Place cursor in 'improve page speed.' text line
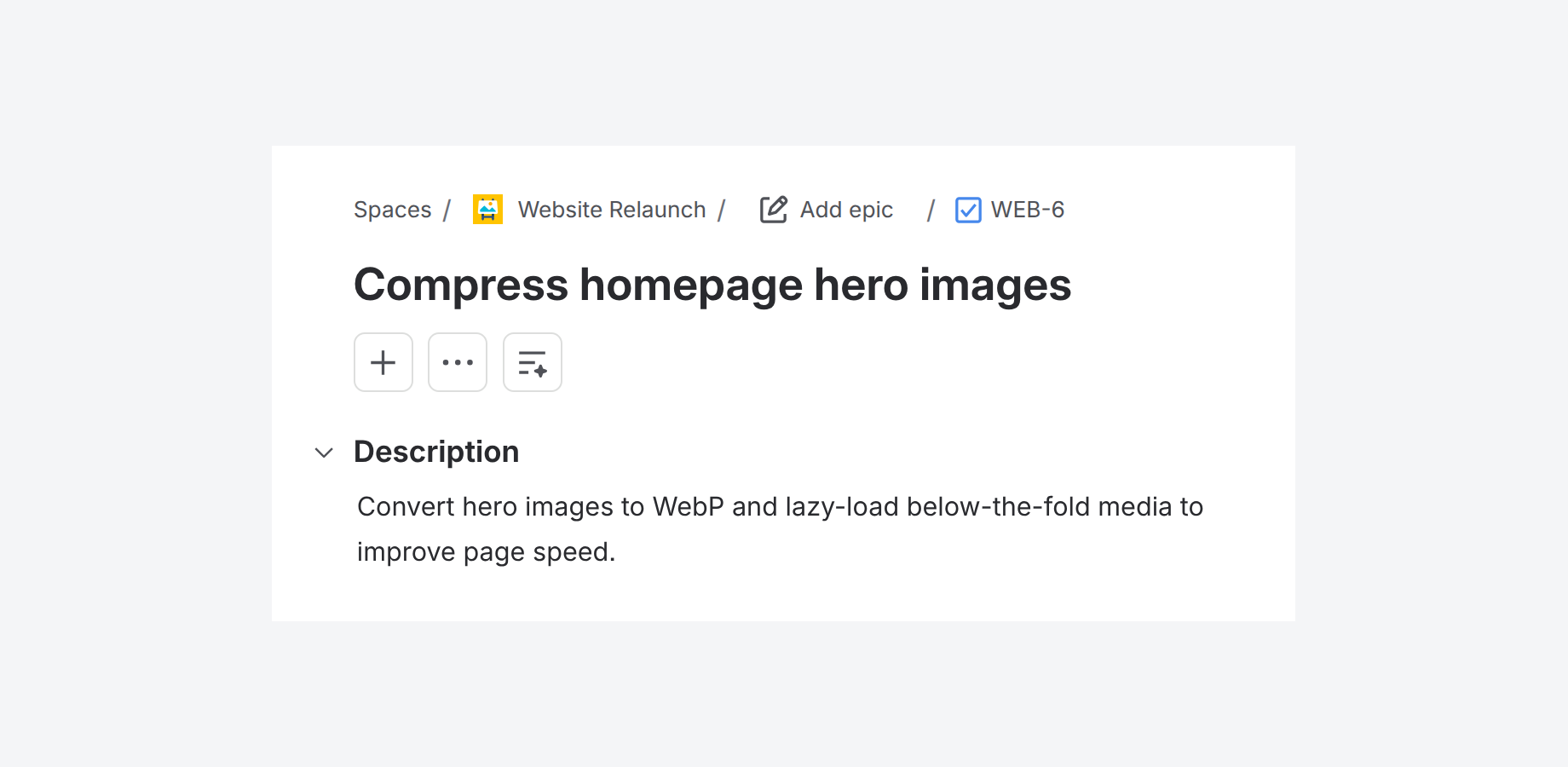 [486, 552]
